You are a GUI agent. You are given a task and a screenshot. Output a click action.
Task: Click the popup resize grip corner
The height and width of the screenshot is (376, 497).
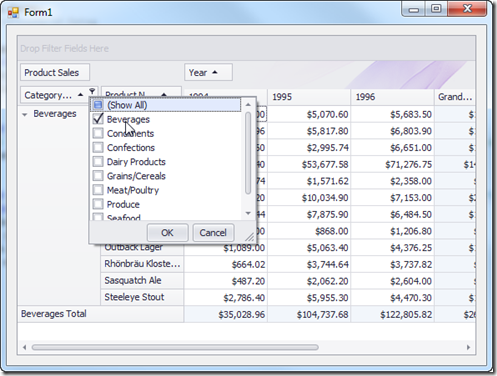(x=250, y=237)
